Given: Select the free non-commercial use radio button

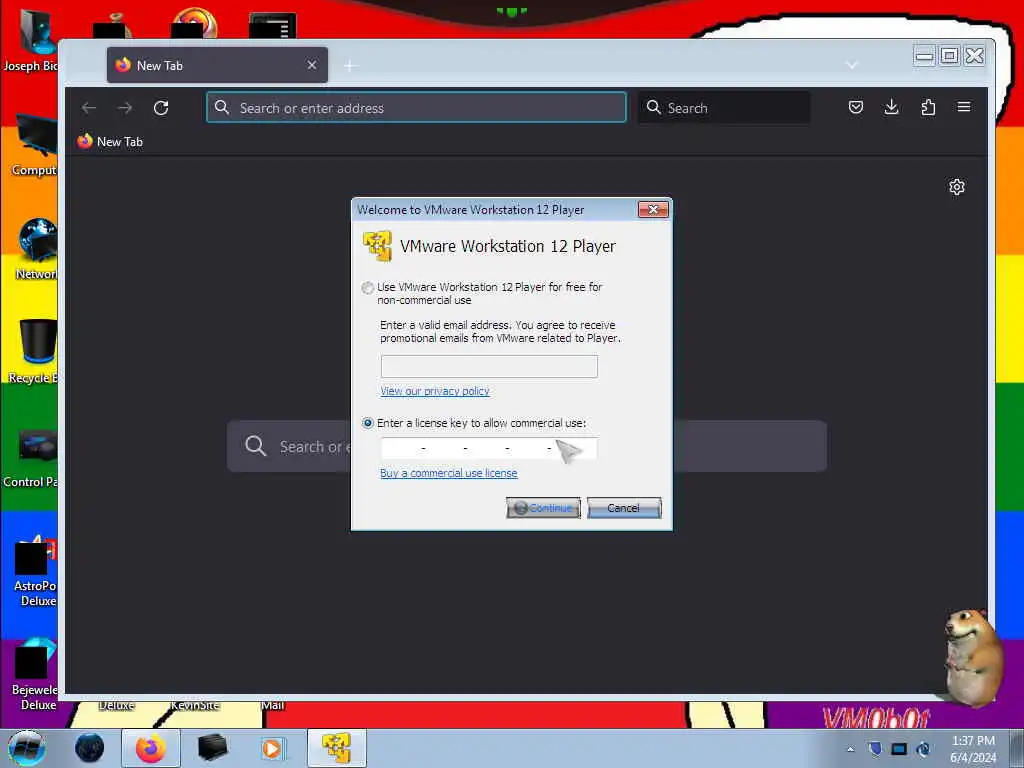Looking at the screenshot, I should pyautogui.click(x=368, y=288).
